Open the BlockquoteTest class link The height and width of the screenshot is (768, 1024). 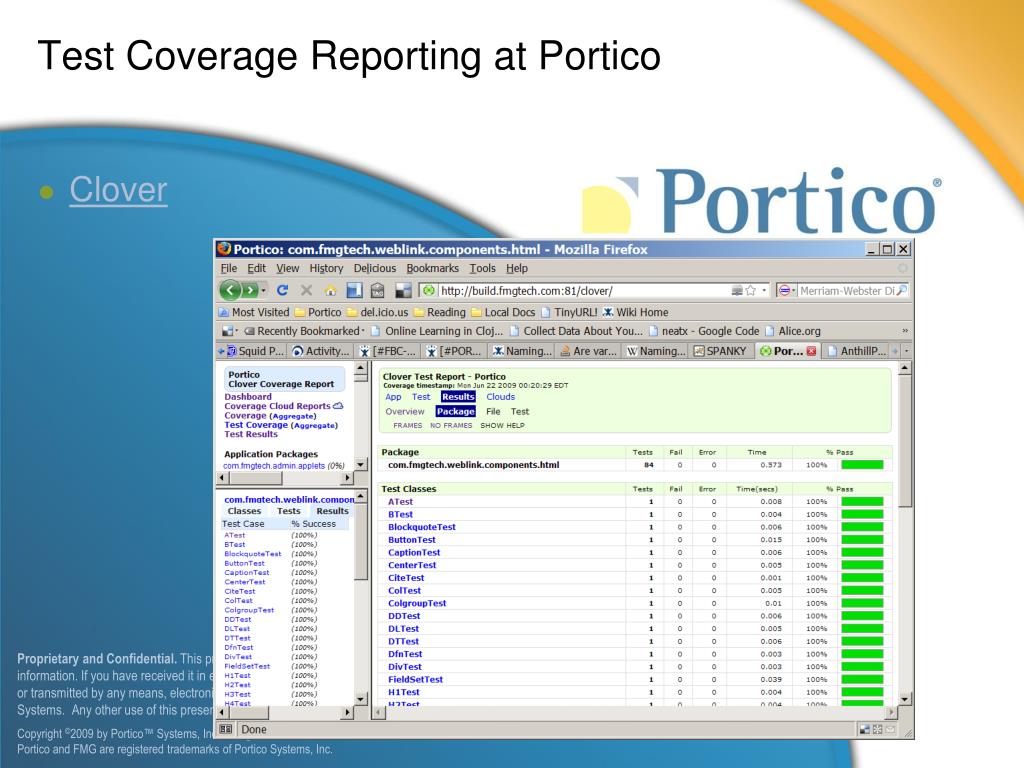click(422, 527)
